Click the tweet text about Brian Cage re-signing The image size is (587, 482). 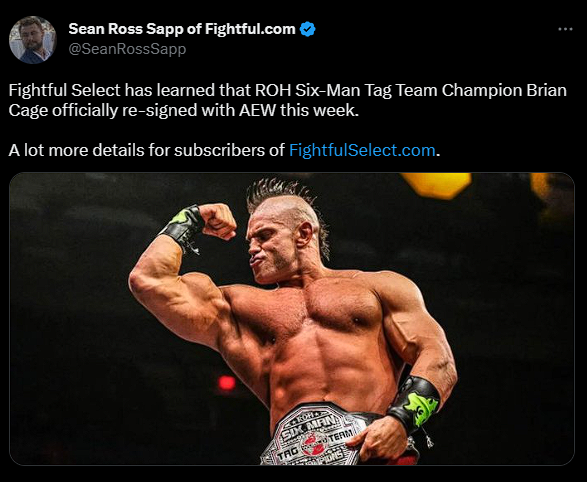(288, 100)
